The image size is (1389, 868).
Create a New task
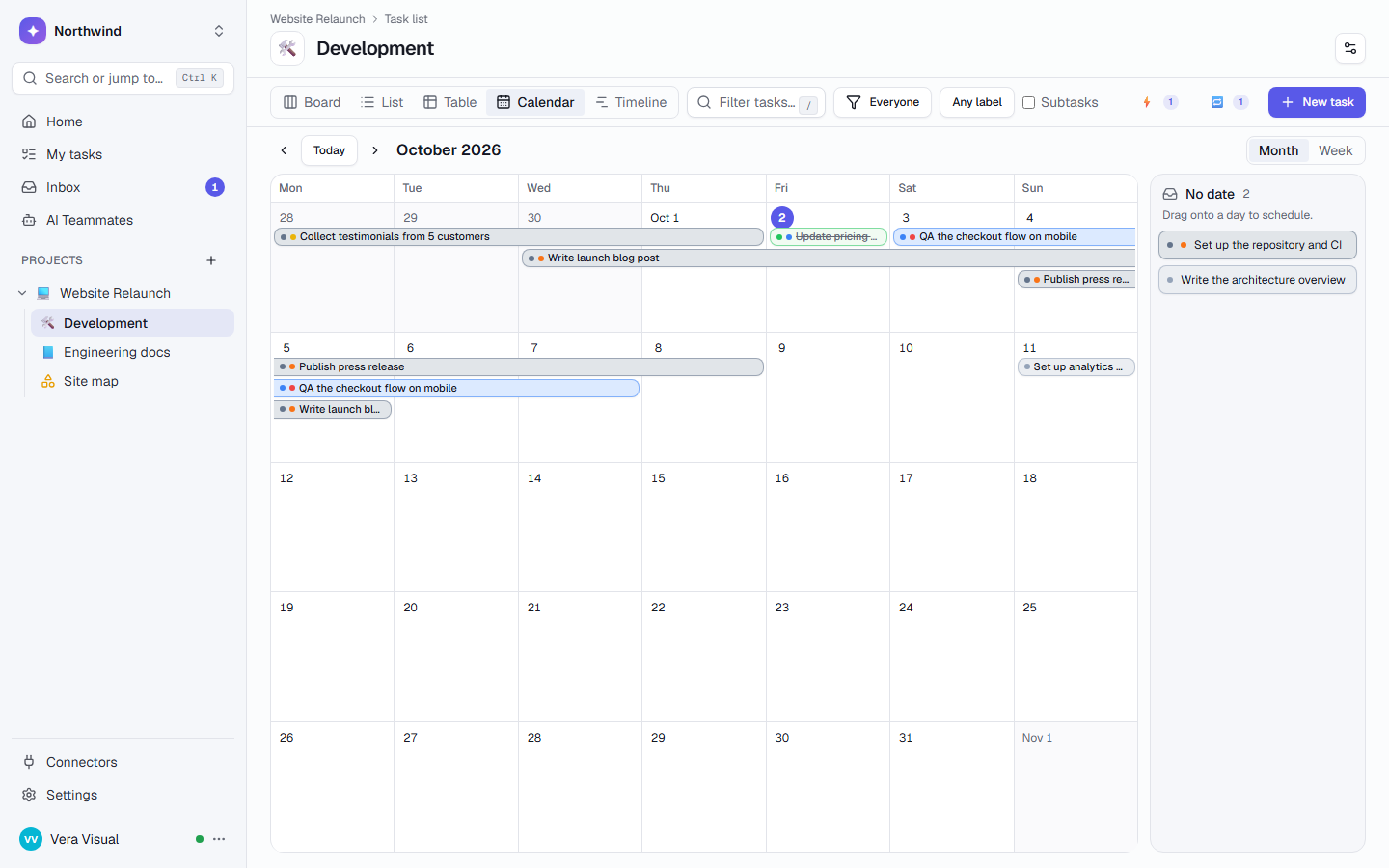1317,102
